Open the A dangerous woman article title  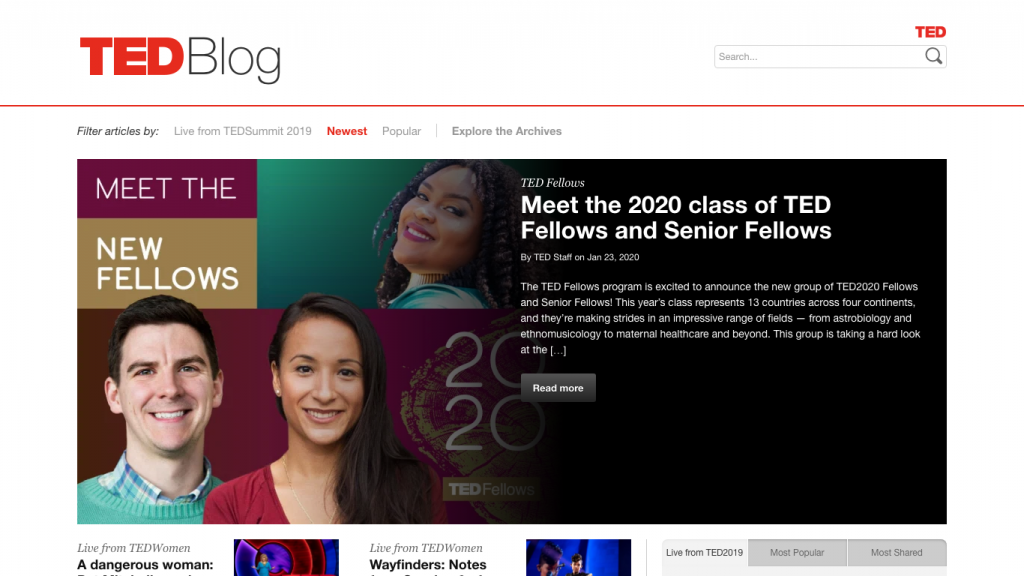point(145,566)
